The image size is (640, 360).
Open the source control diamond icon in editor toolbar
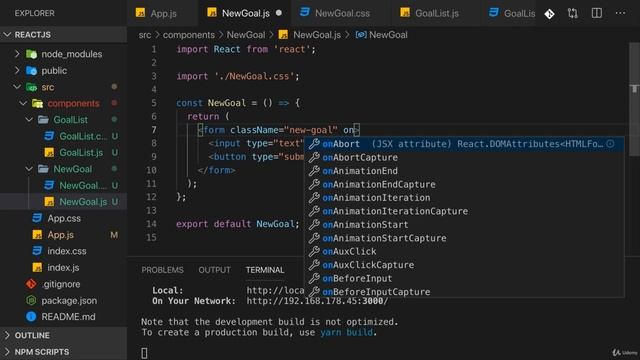click(549, 13)
